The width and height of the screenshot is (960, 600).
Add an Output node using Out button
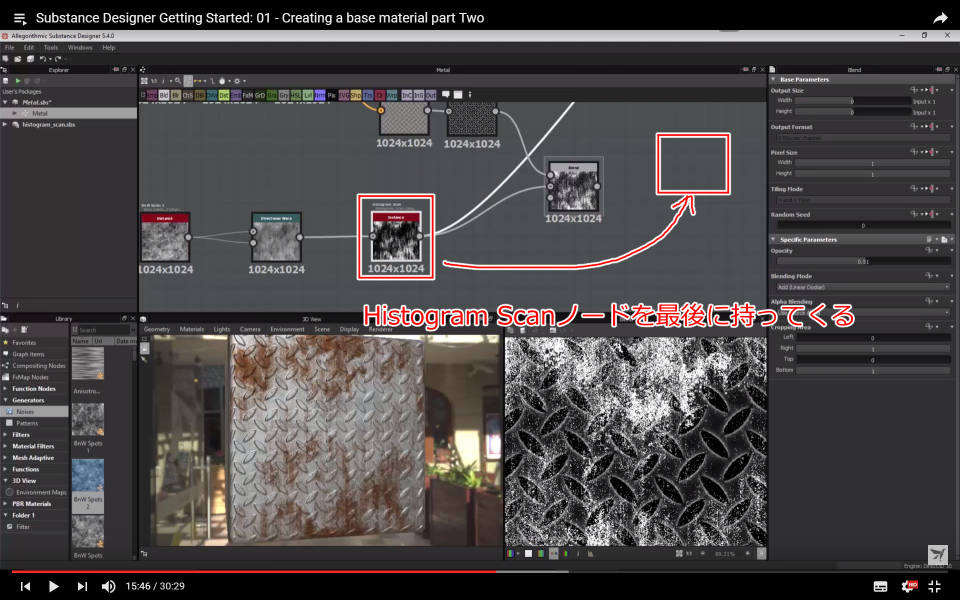[431, 96]
